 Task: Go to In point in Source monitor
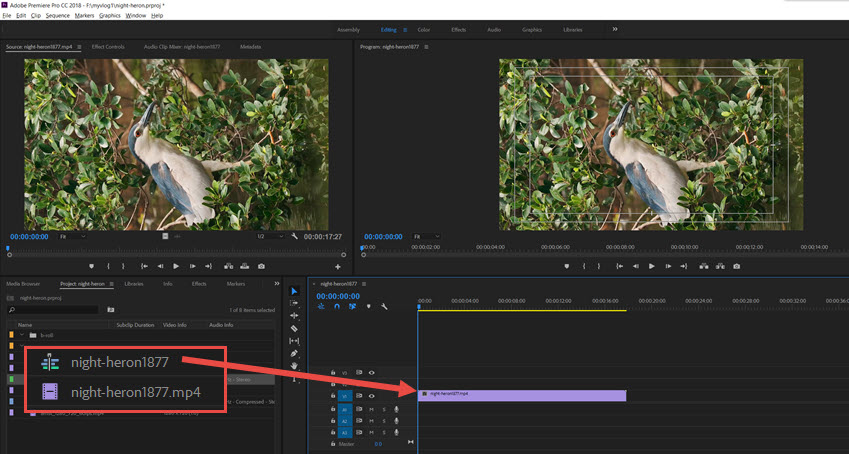coord(144,267)
